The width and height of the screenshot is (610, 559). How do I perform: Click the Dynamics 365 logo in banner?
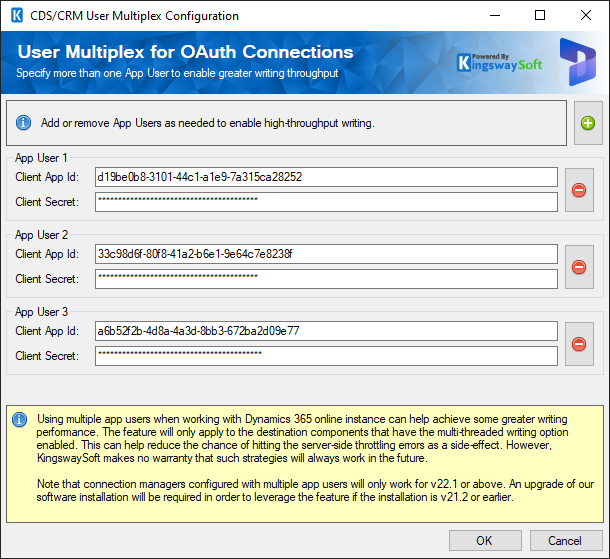[x=578, y=62]
